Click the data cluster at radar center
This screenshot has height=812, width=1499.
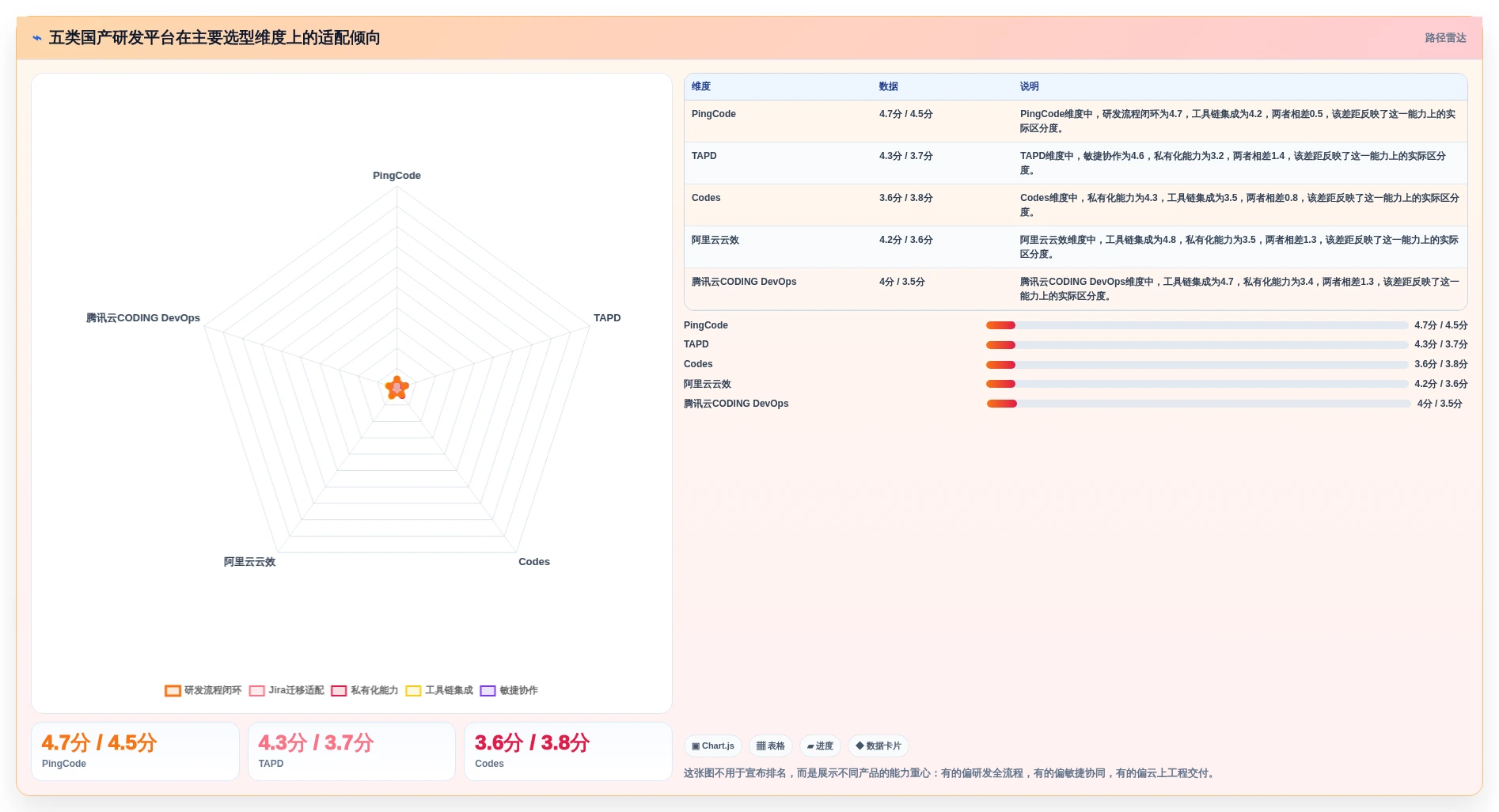pos(397,388)
